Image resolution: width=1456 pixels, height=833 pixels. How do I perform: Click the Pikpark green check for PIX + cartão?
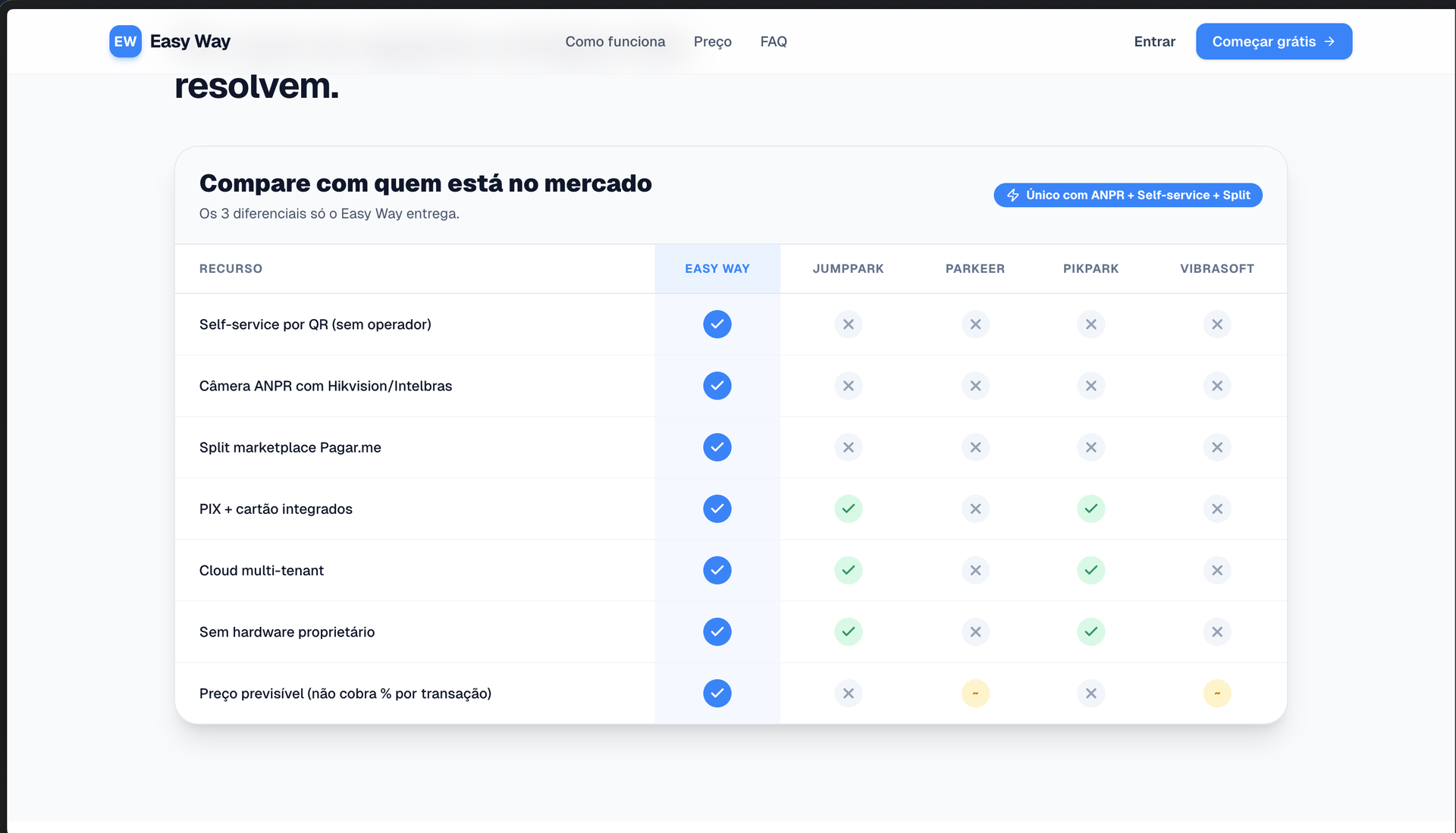point(1090,509)
